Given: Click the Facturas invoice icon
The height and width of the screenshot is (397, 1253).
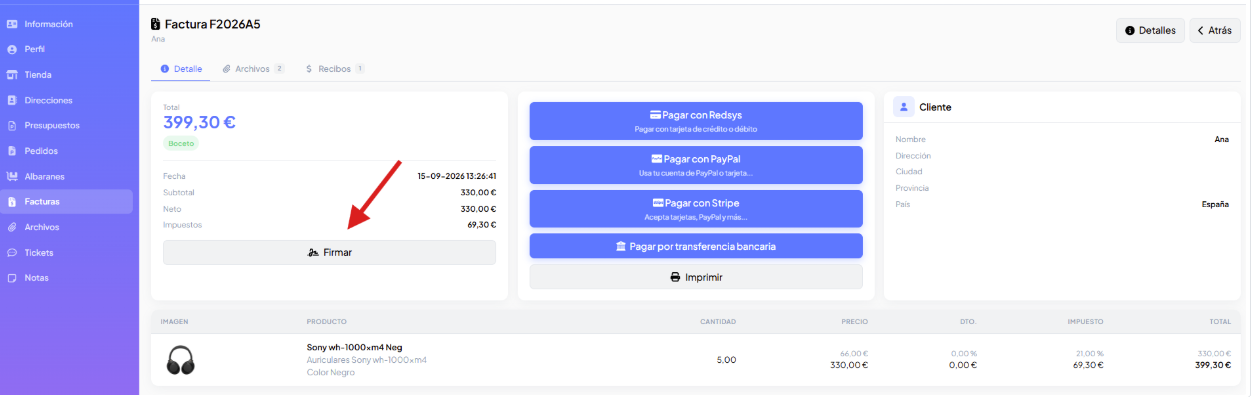Looking at the screenshot, I should 12,202.
